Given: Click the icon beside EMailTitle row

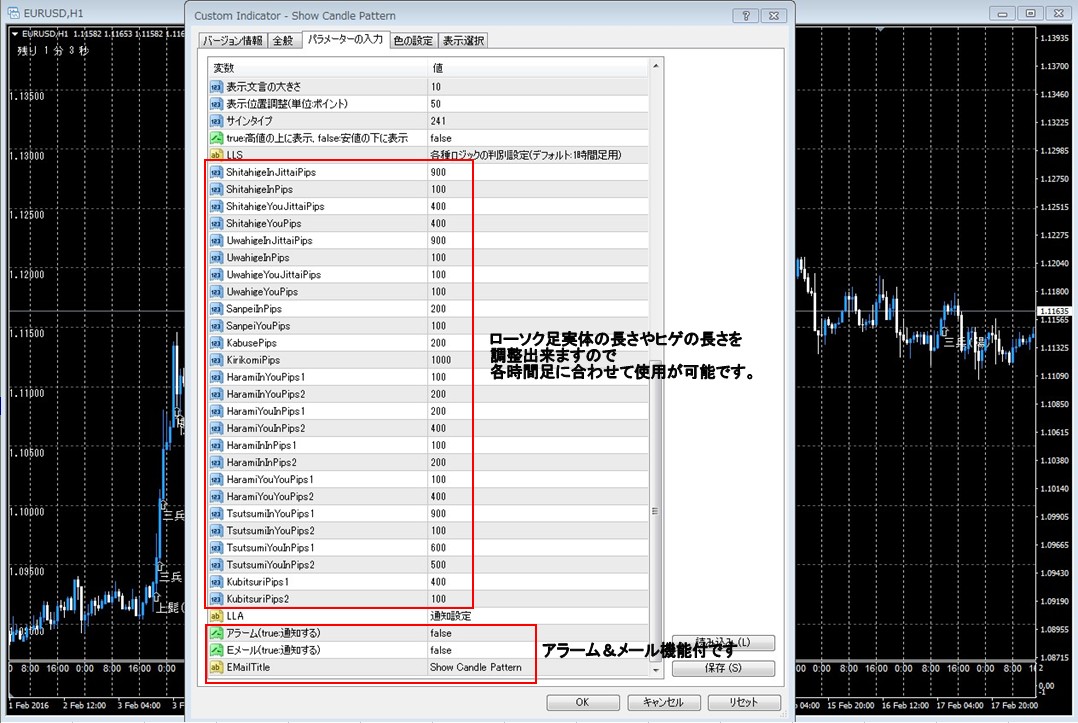Looking at the screenshot, I should point(216,667).
